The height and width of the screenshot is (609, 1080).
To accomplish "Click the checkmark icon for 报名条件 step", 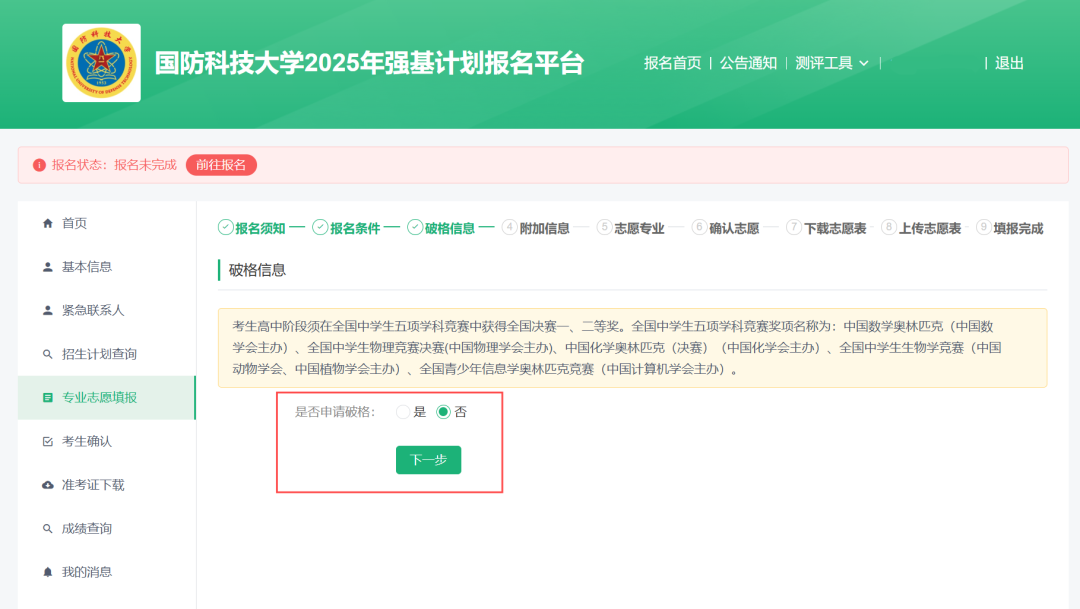I will tap(320, 227).
